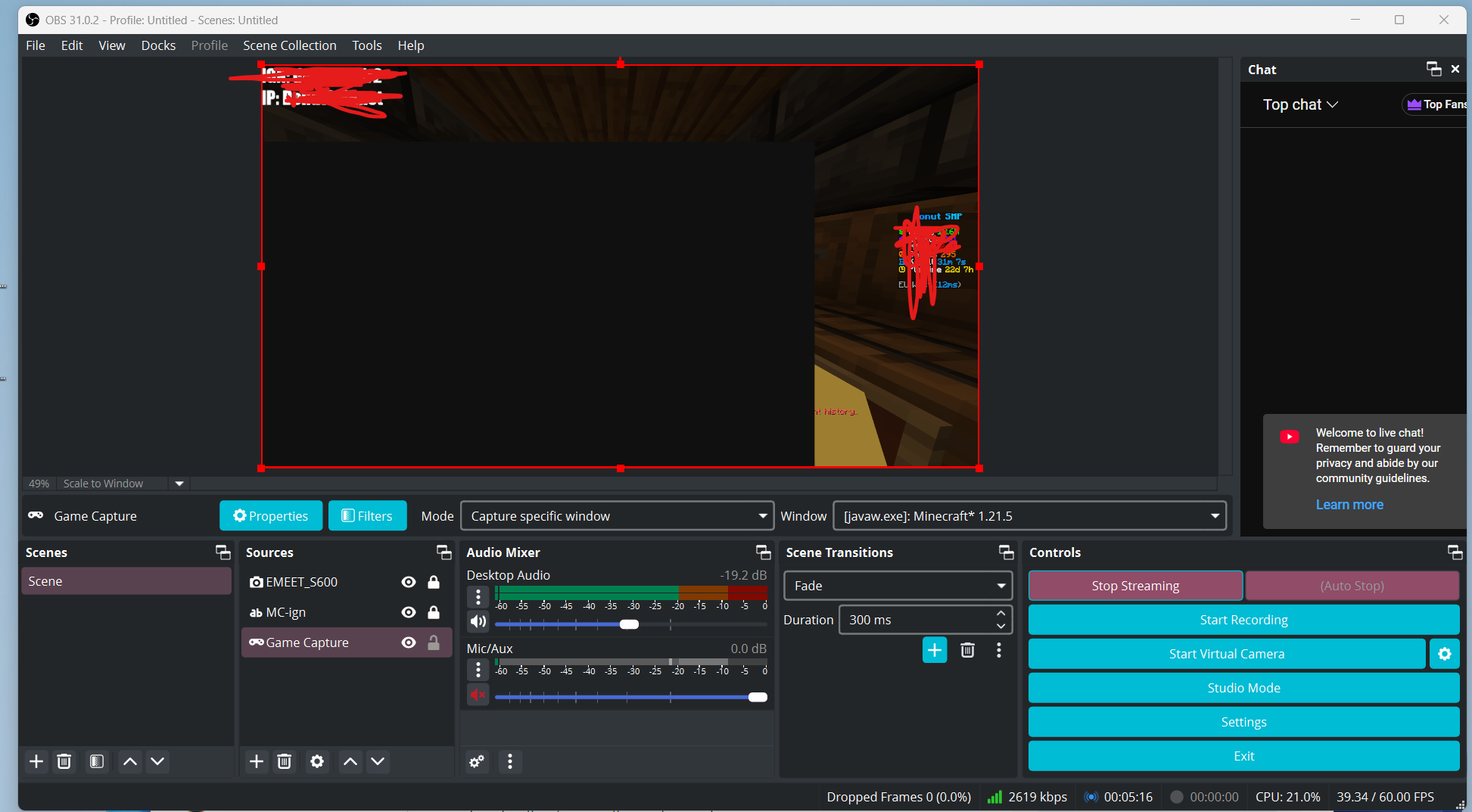Move scene down in Scenes toolbar
Viewport: 1472px width, 812px height.
pos(157,761)
